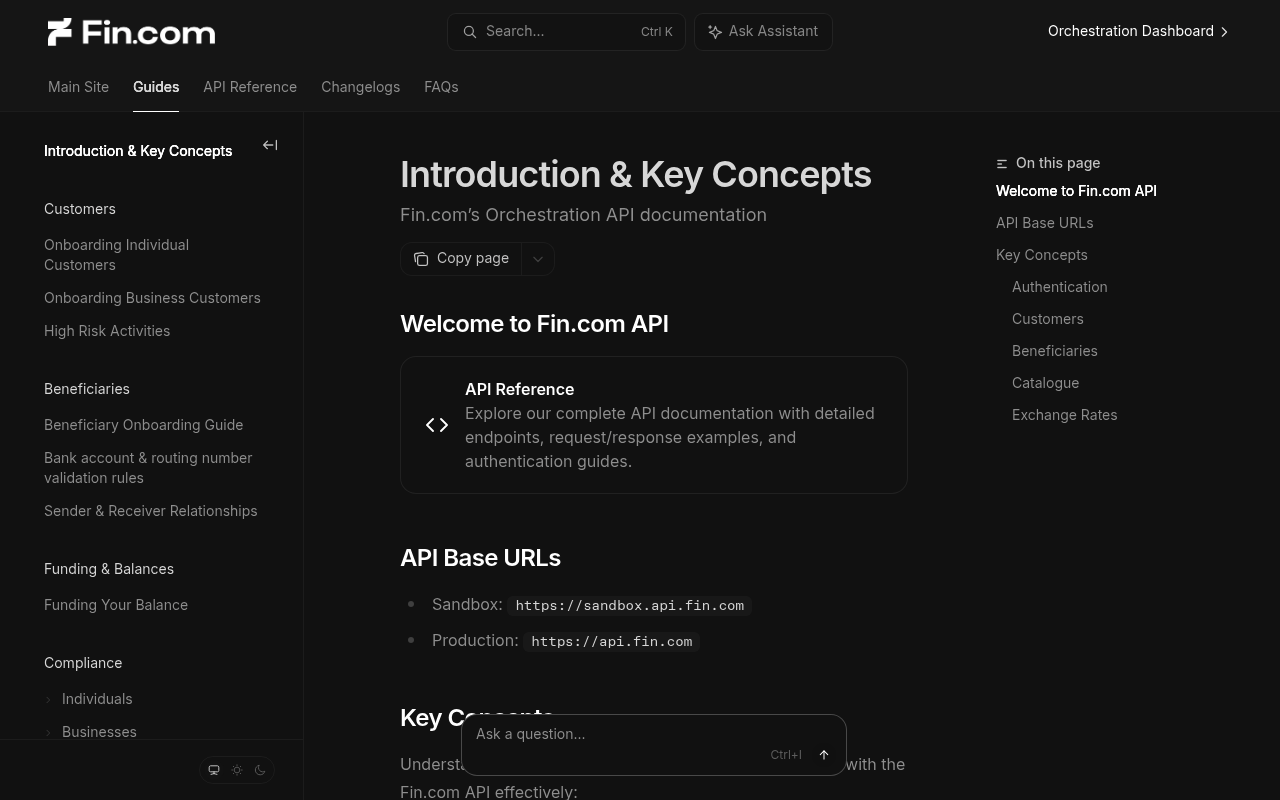Click the Compliance sidebar heading
Viewport: 1280px width, 800px height.
pyautogui.click(x=83, y=663)
